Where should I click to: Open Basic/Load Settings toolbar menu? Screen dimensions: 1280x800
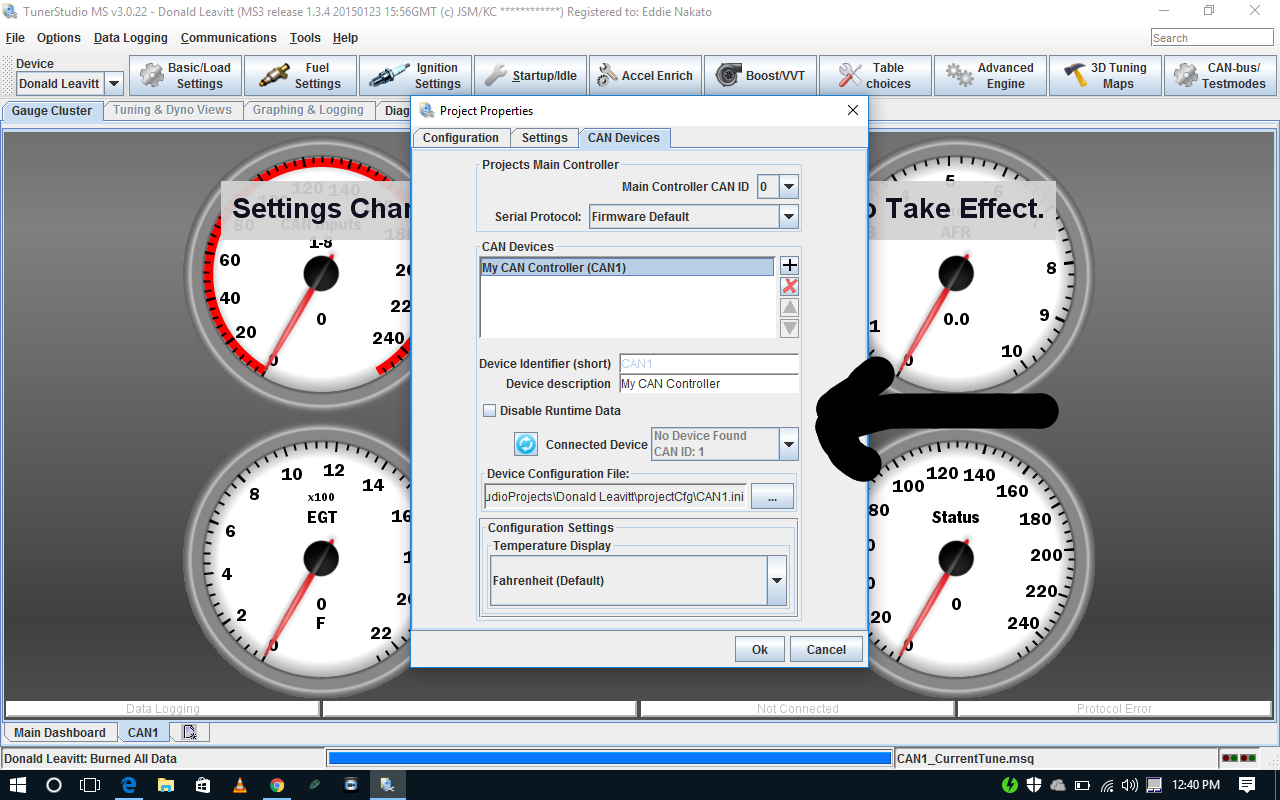tap(185, 76)
